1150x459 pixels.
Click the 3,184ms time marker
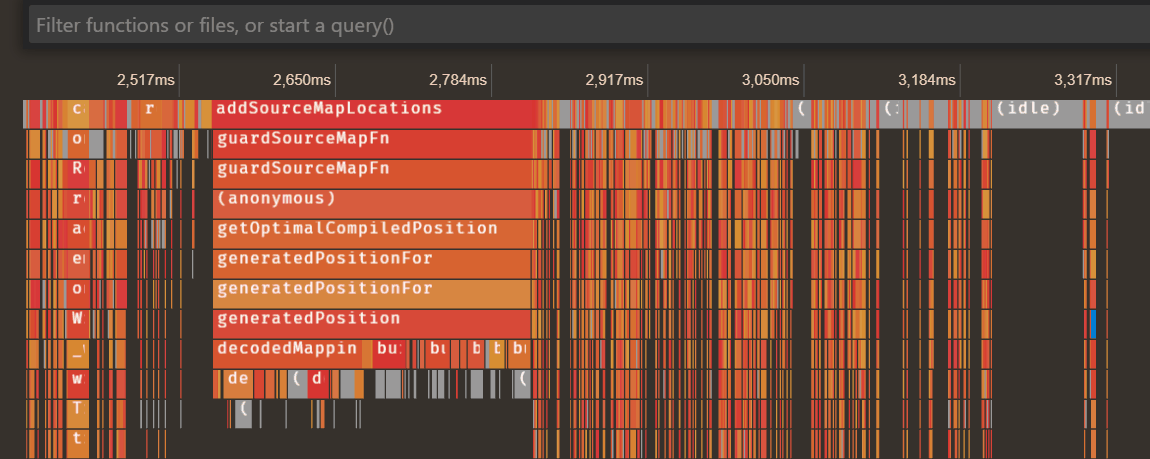coord(927,80)
